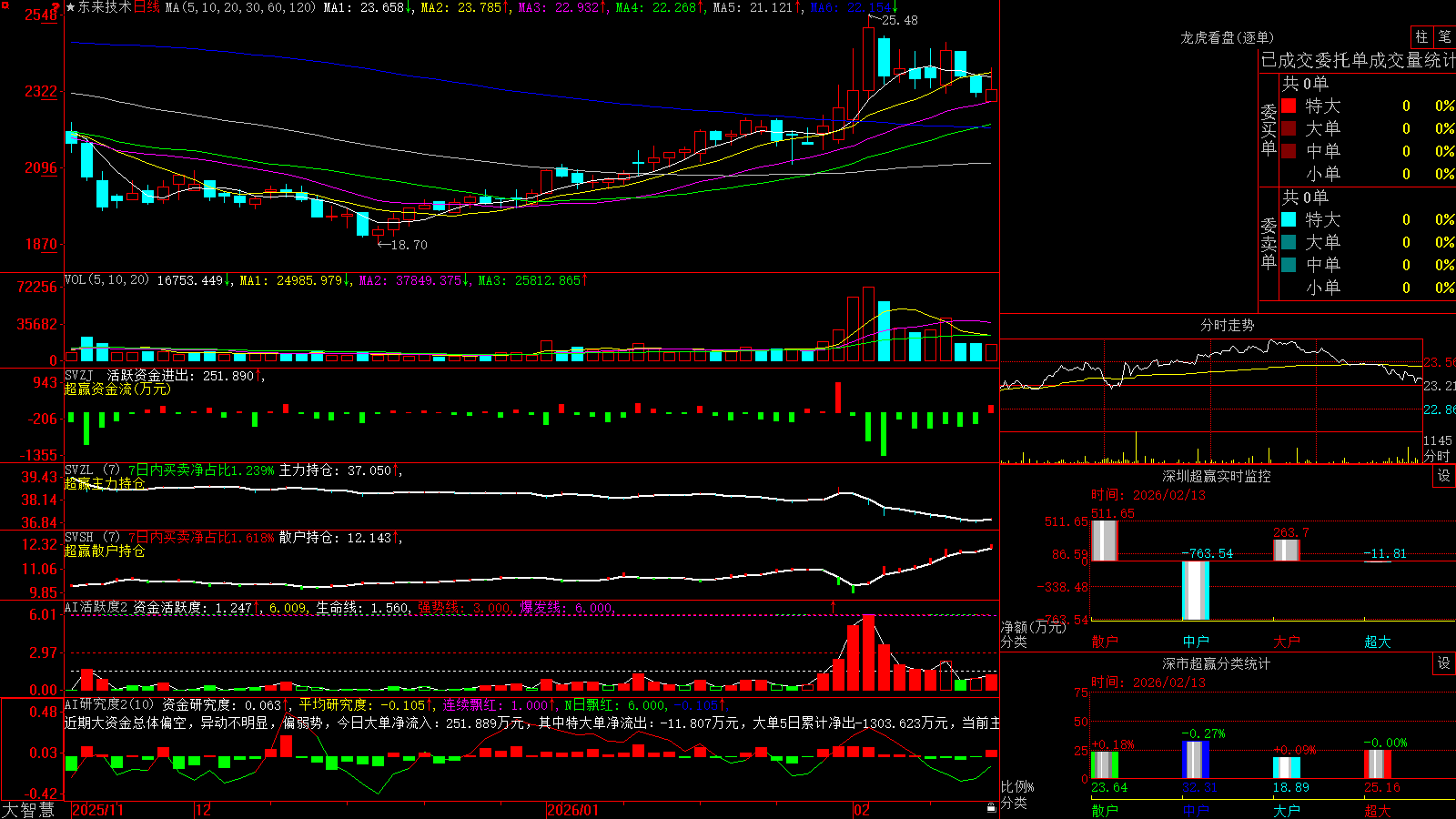Select dark red 大单 buy-order swatch
Viewport: 1456px width, 819px height.
pyautogui.click(x=1289, y=128)
